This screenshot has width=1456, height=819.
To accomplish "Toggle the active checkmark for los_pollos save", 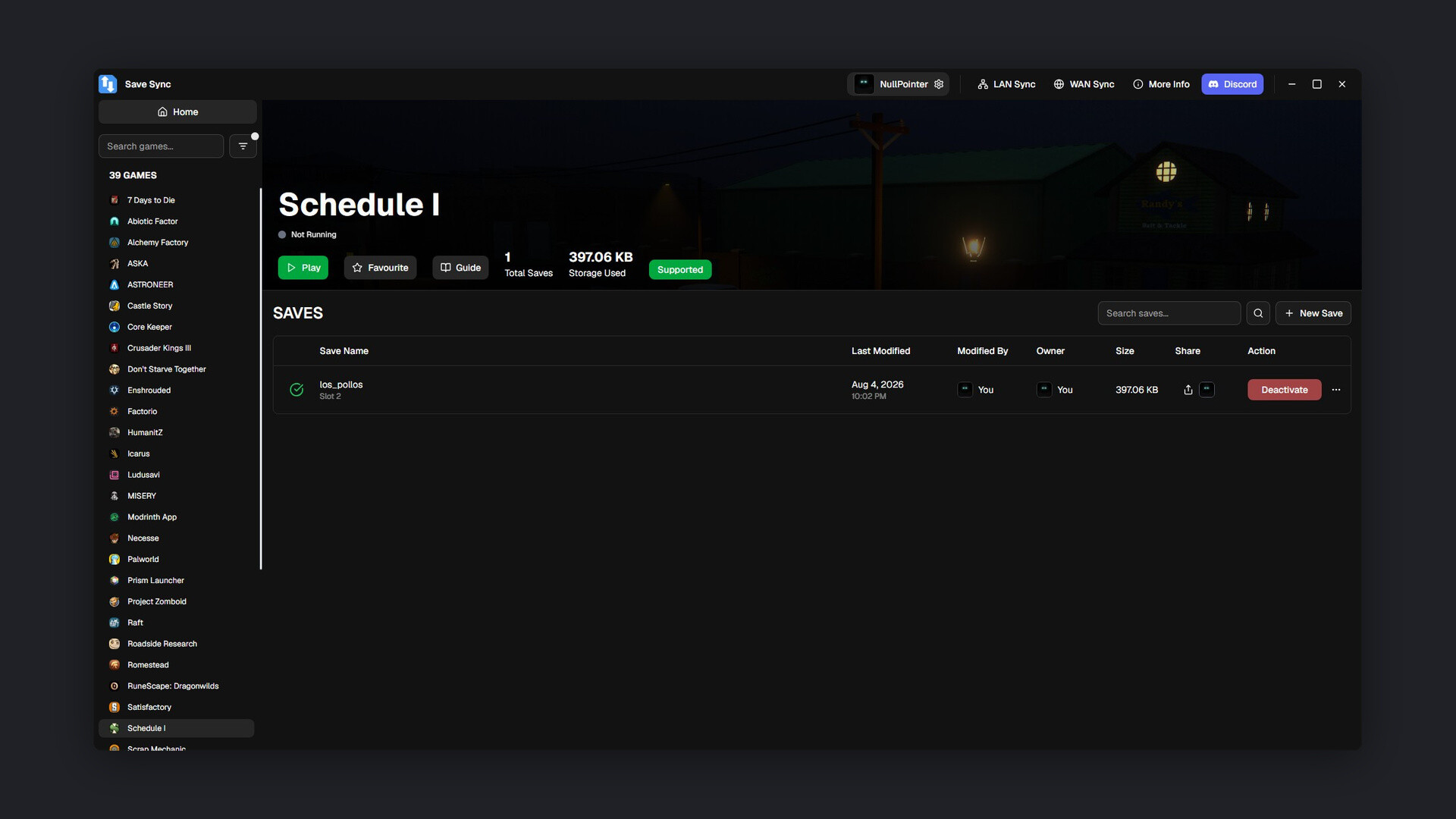I will coord(297,390).
